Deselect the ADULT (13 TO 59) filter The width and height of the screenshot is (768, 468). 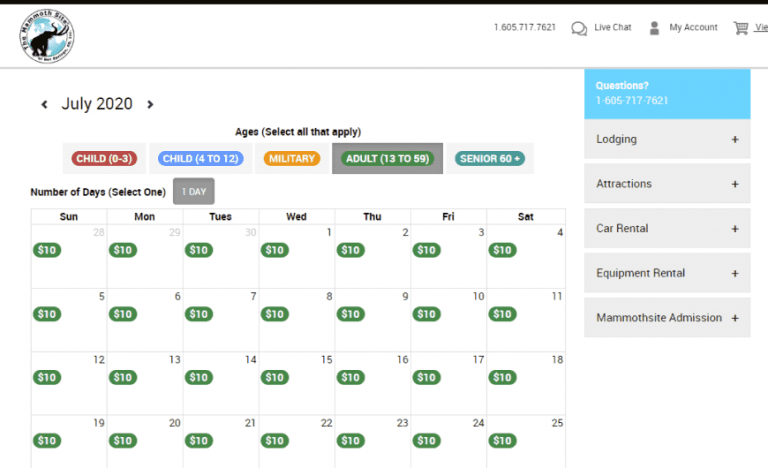(387, 159)
